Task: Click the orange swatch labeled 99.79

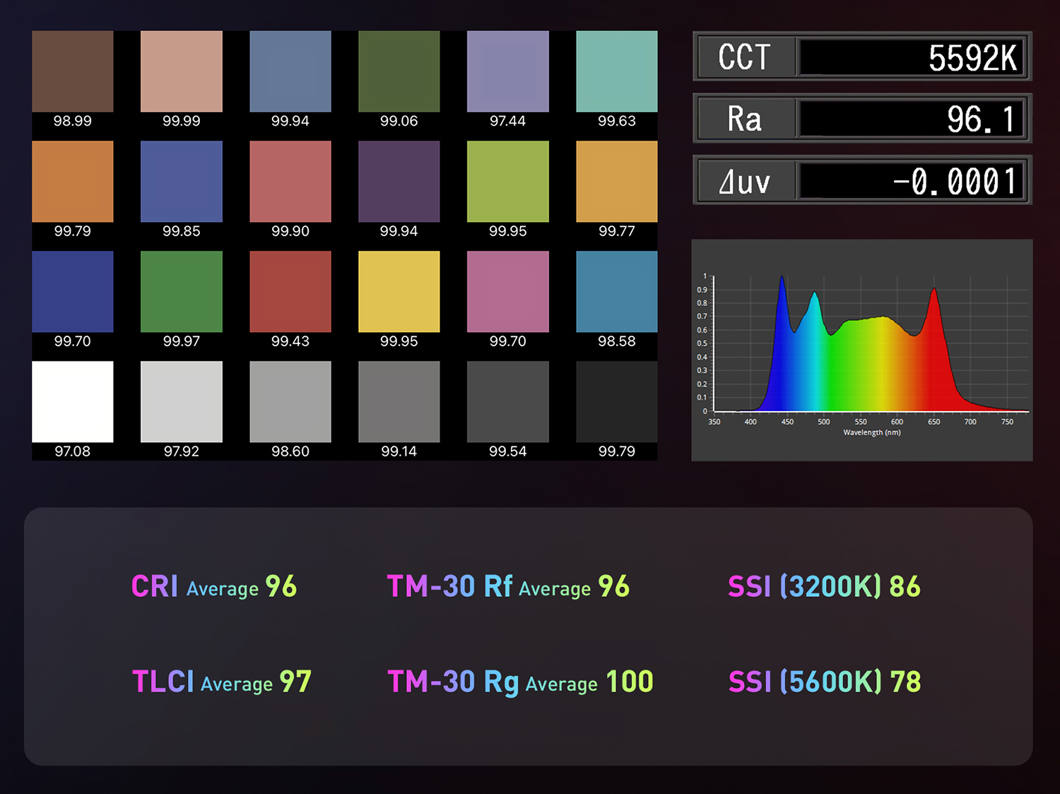Action: pos(72,181)
